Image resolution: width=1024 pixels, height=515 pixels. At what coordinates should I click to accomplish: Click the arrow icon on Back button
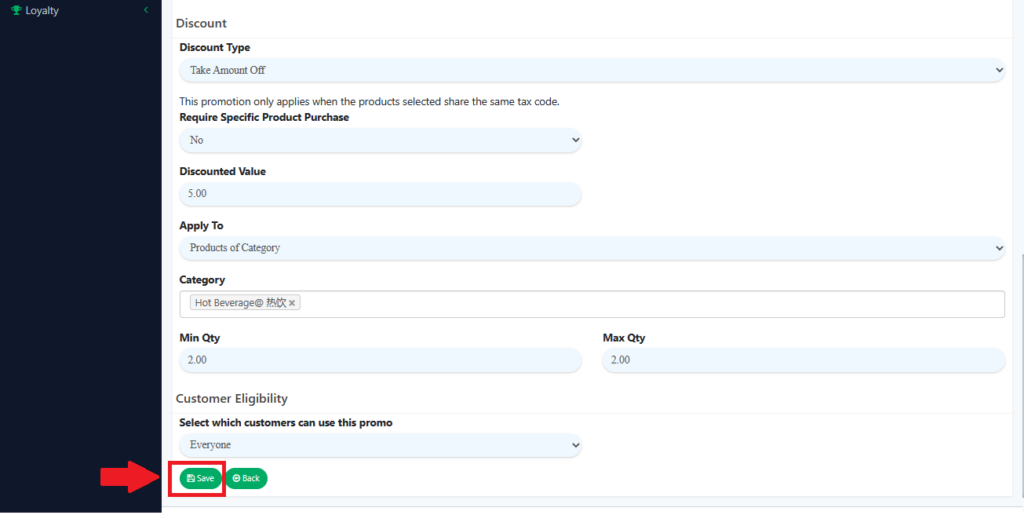(236, 479)
